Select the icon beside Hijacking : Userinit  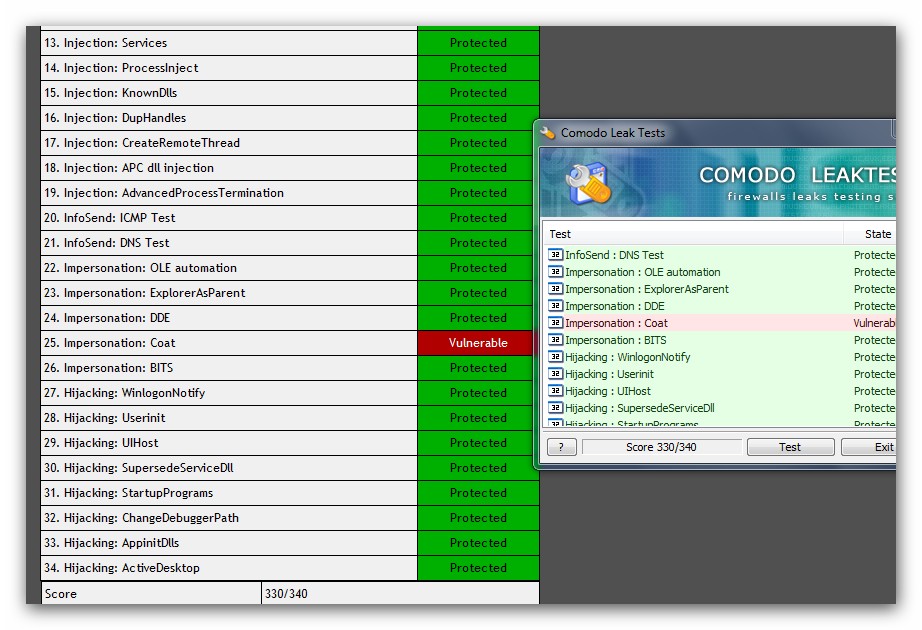(x=555, y=374)
